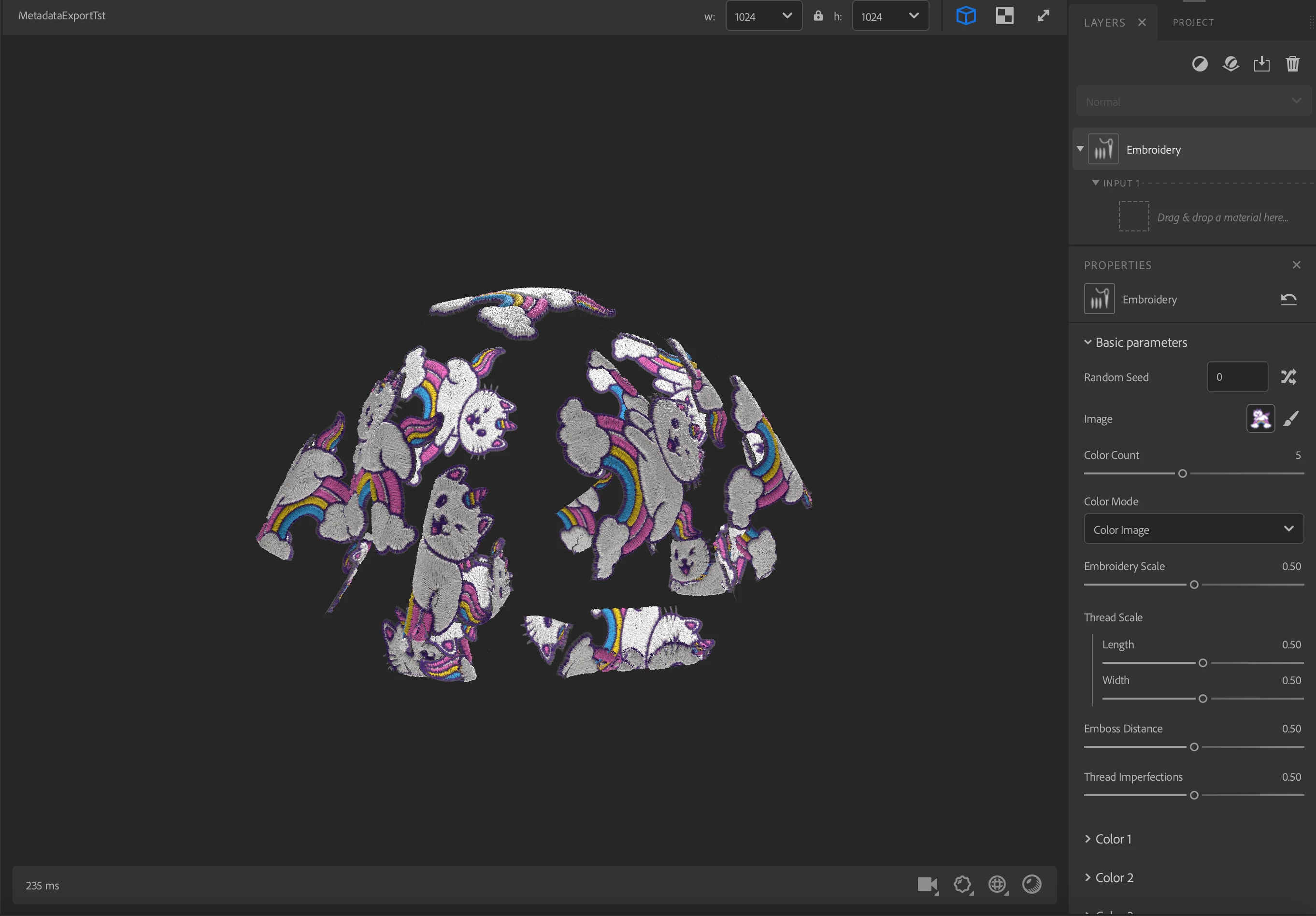Viewport: 1316px width, 916px height.
Task: Click the Embroidery Scale slider handle
Action: 1194,585
